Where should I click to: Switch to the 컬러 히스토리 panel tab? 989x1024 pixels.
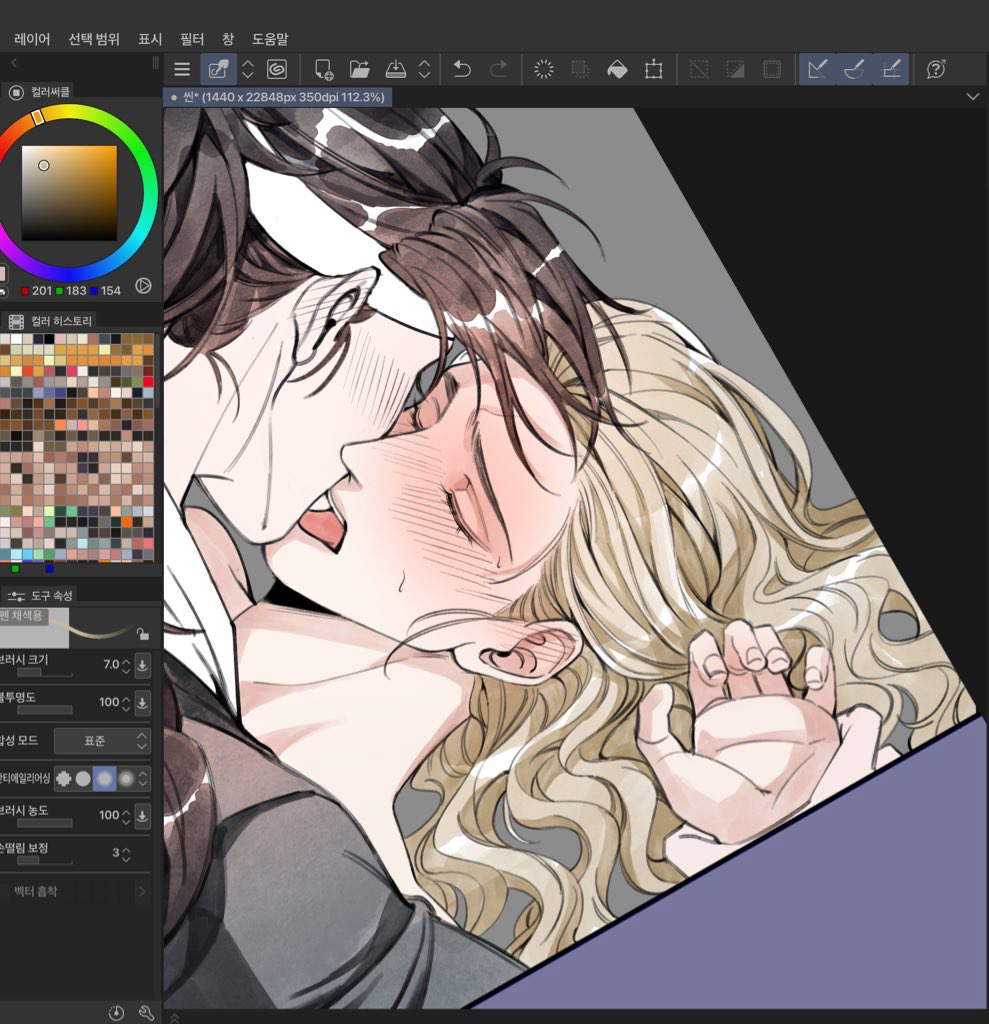point(60,321)
